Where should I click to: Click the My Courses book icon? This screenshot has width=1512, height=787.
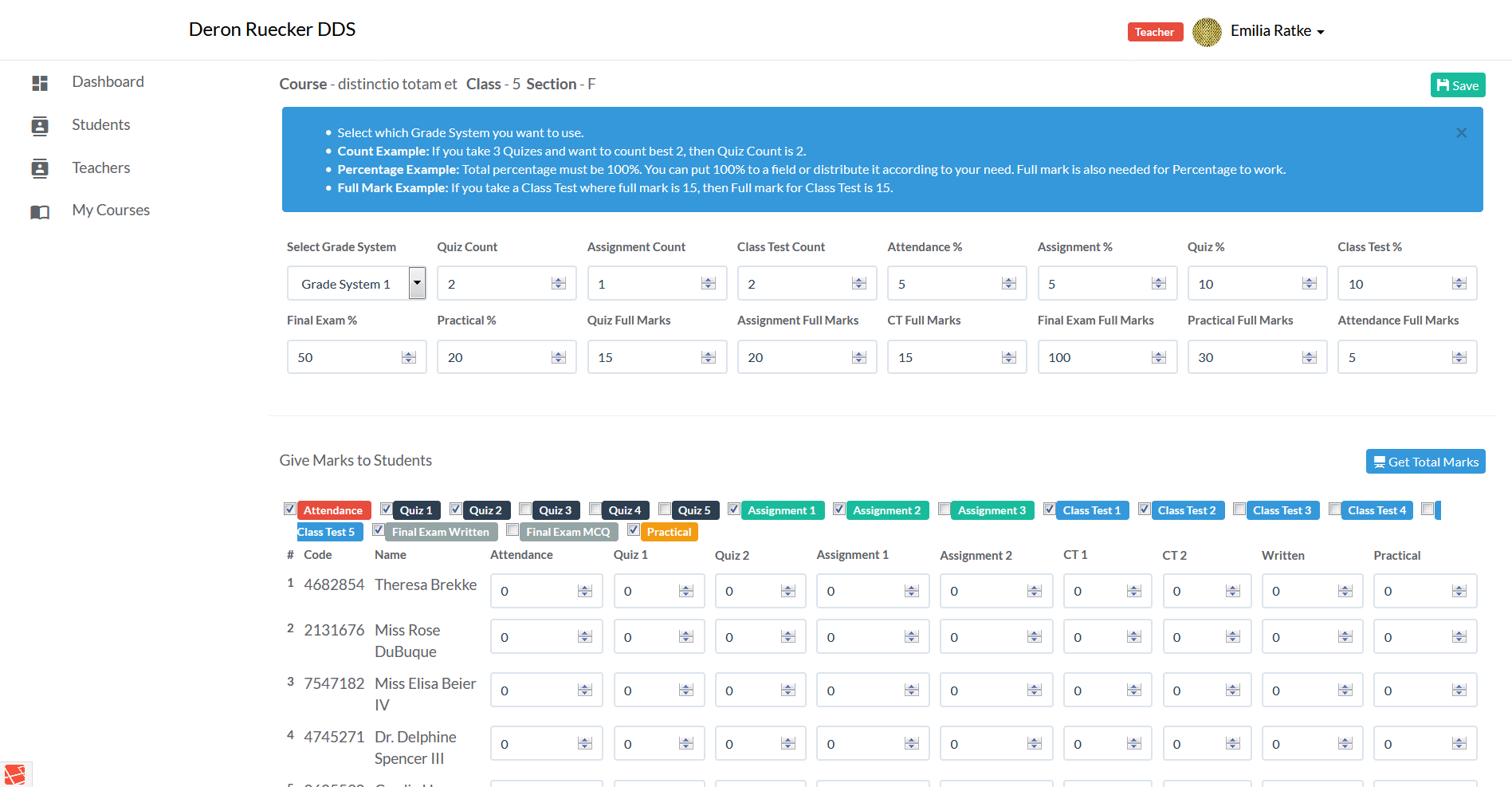pyautogui.click(x=40, y=212)
